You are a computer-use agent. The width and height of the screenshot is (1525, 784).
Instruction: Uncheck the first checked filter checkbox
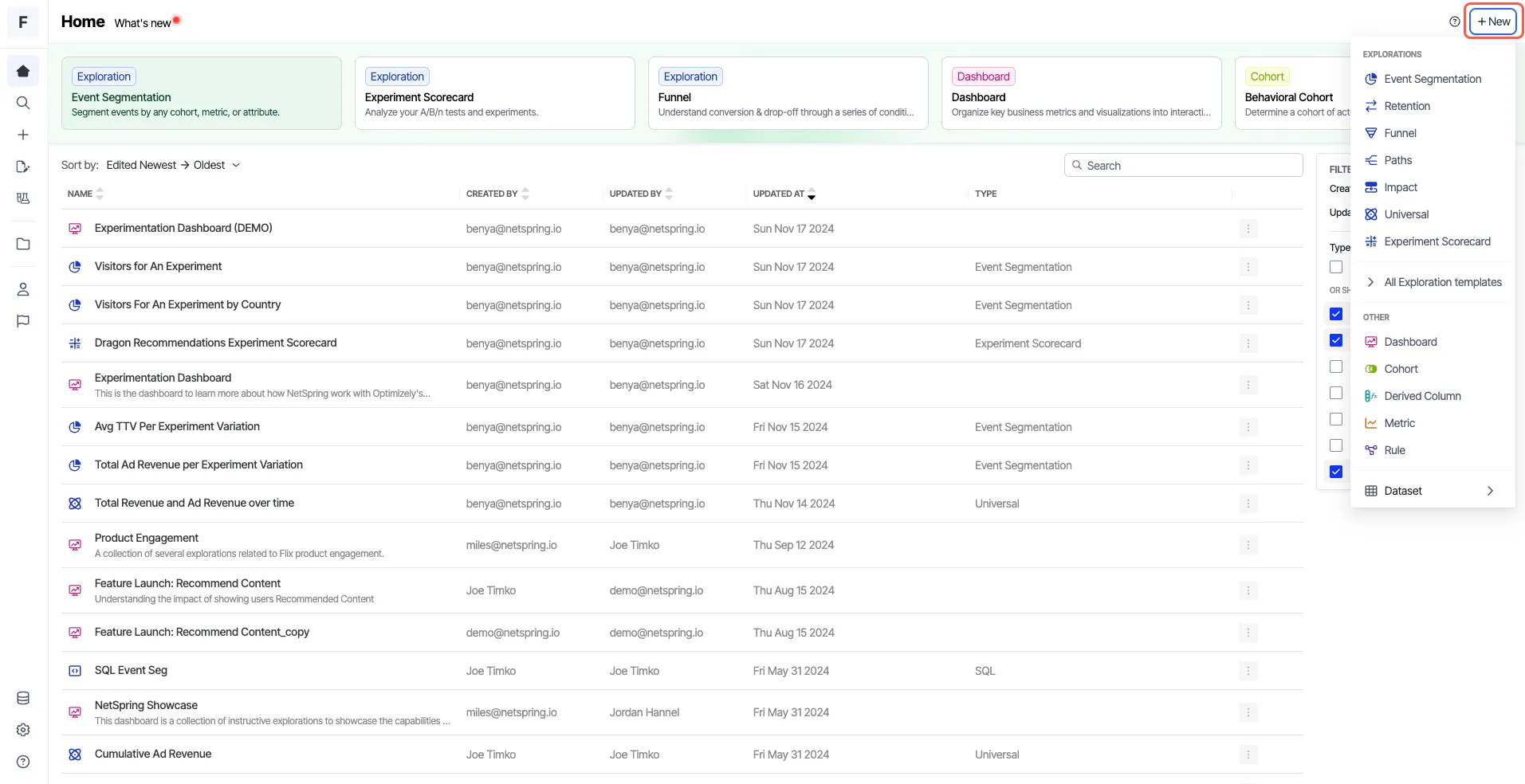click(1336, 314)
